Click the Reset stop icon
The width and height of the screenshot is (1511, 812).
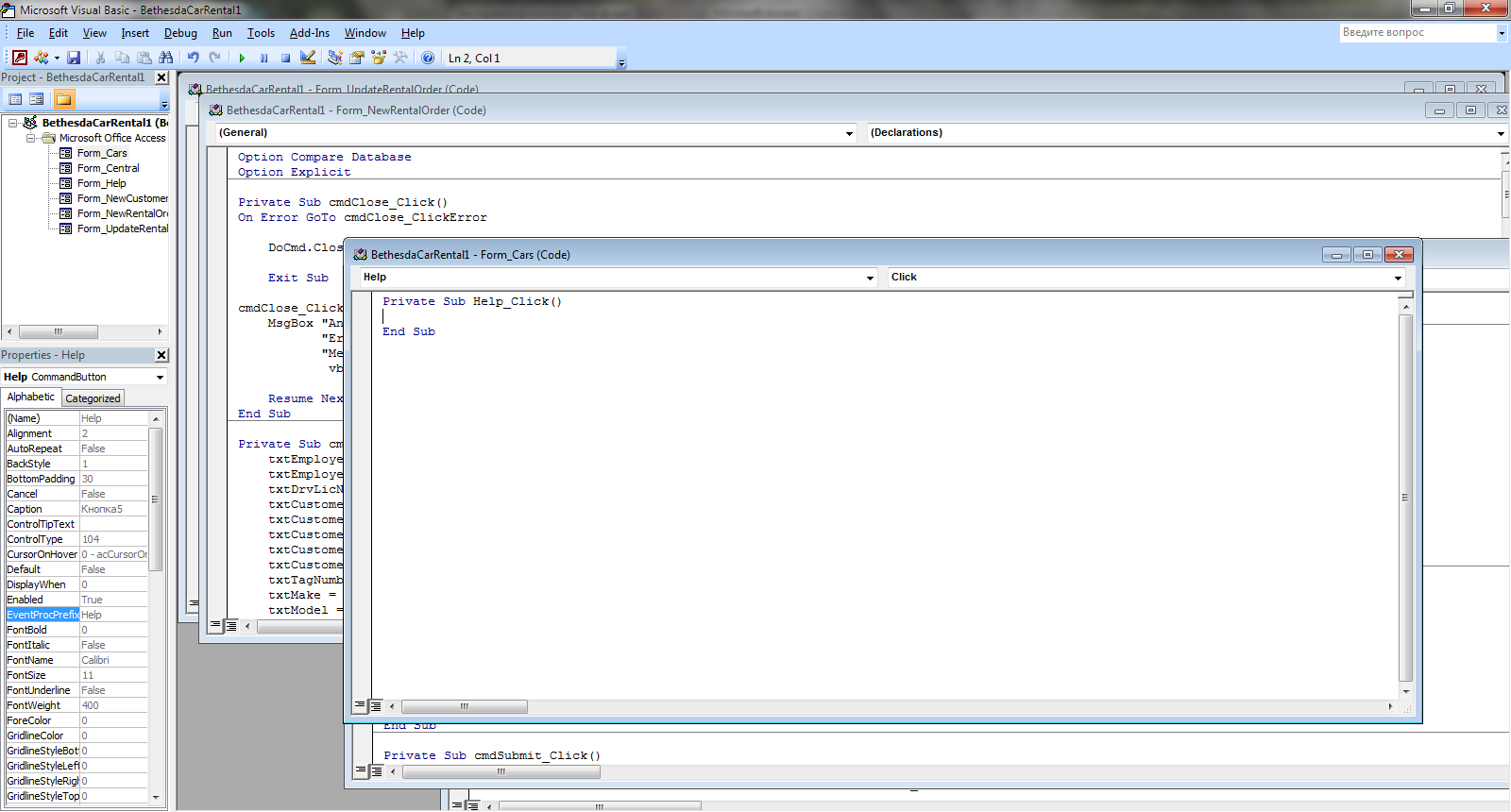(285, 58)
